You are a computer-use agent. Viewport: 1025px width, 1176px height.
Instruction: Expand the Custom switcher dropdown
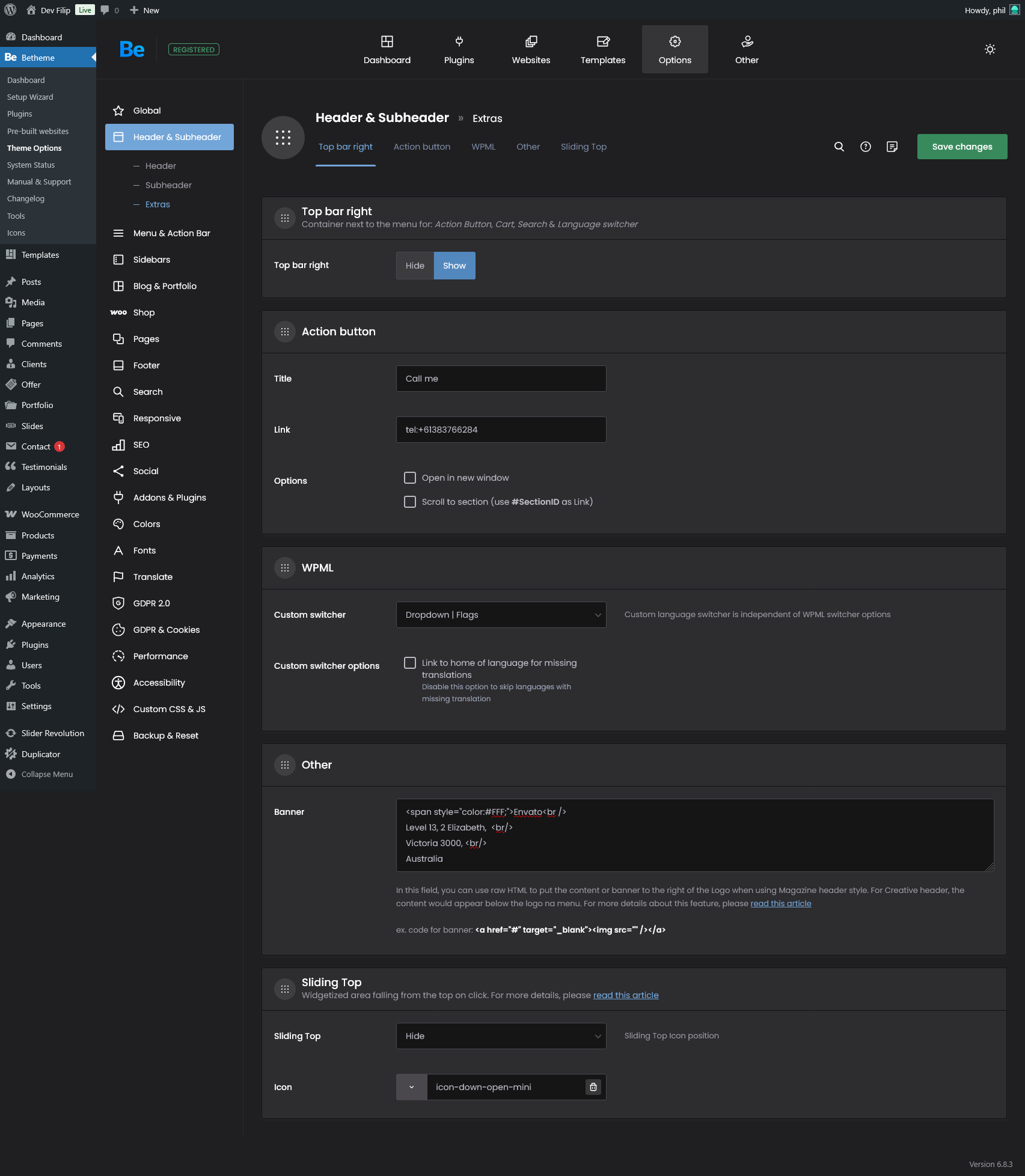pyautogui.click(x=501, y=615)
